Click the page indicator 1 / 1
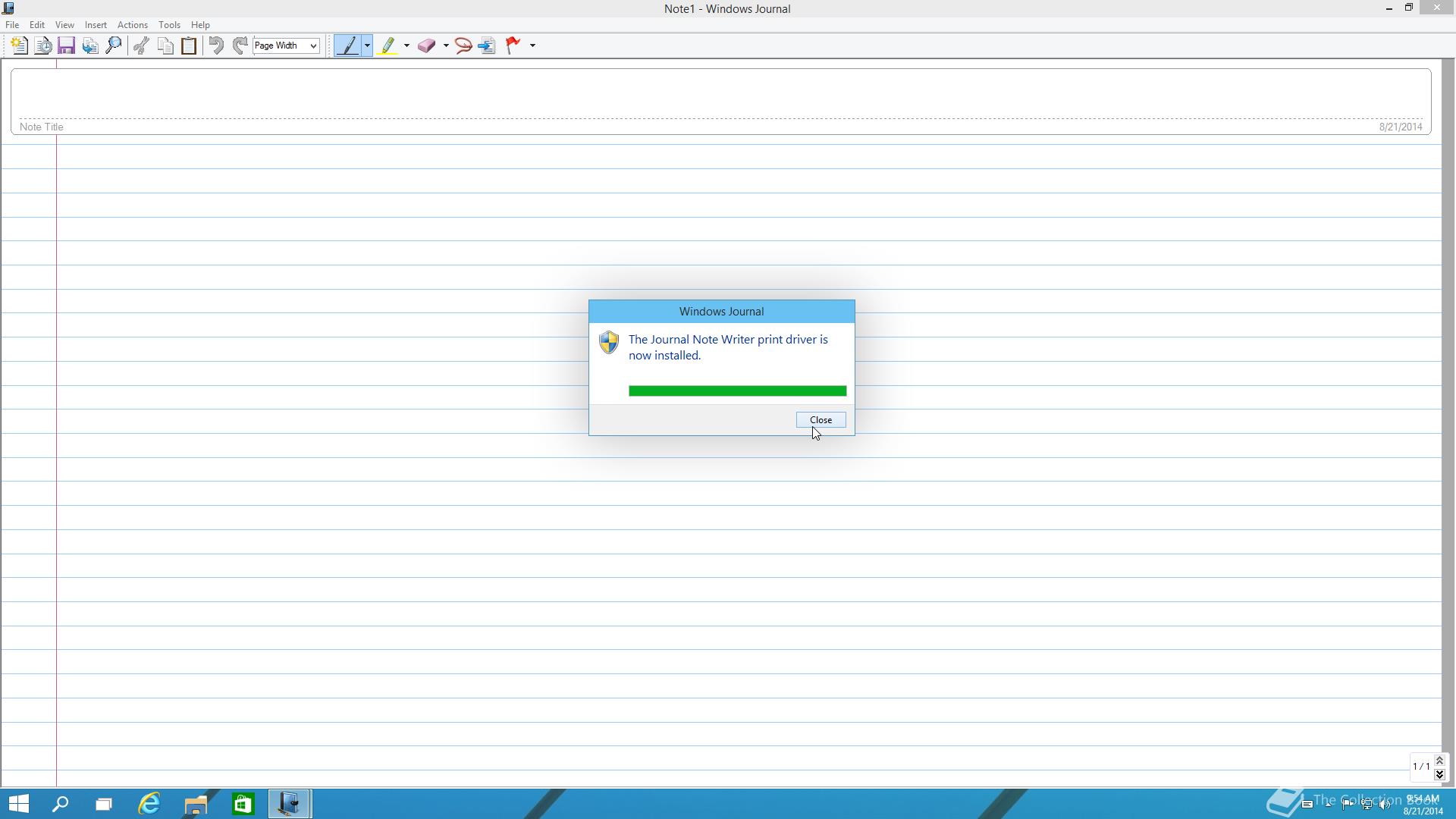 pos(1421,767)
